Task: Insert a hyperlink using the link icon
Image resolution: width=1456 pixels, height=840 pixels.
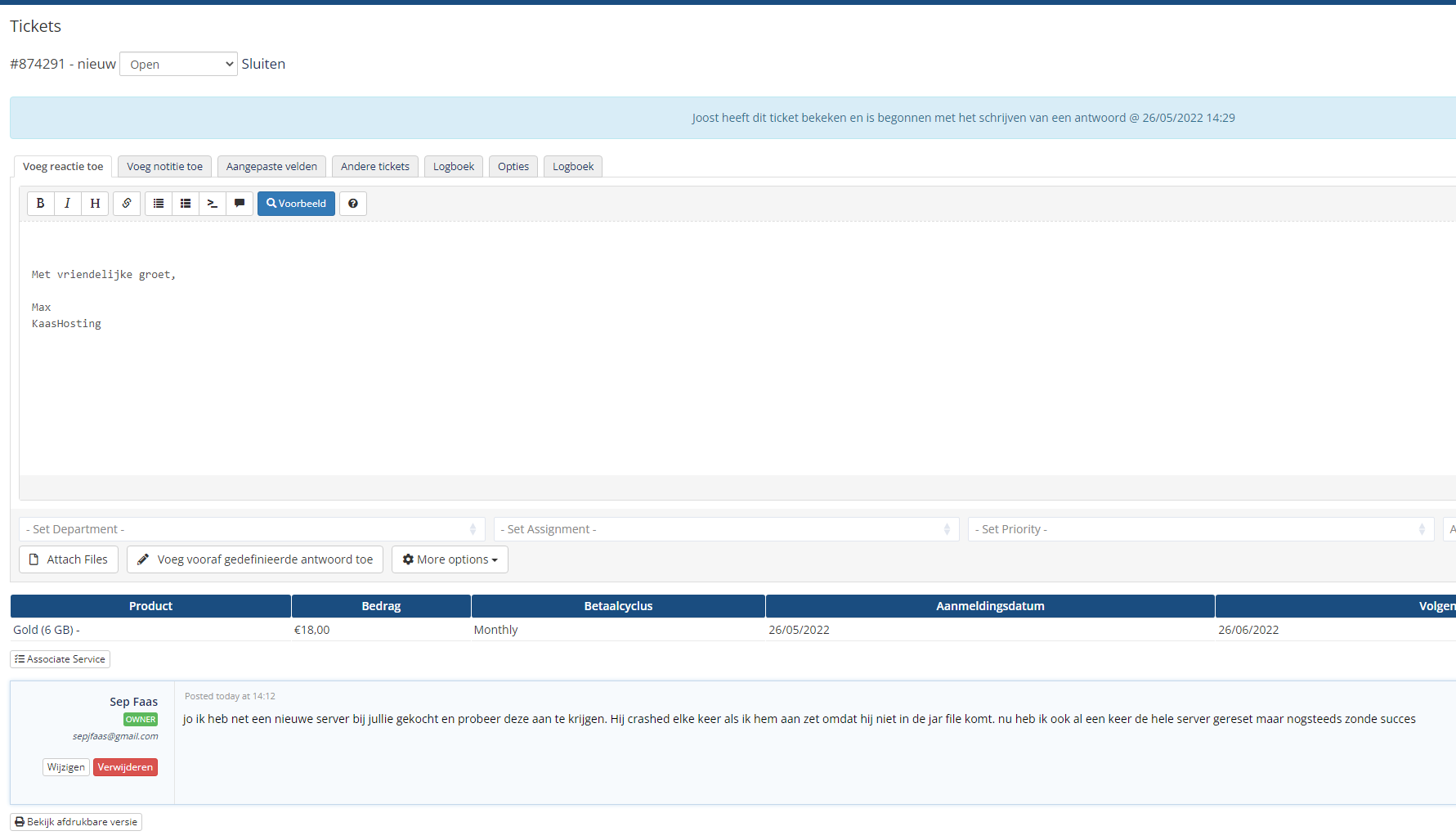Action: (127, 204)
